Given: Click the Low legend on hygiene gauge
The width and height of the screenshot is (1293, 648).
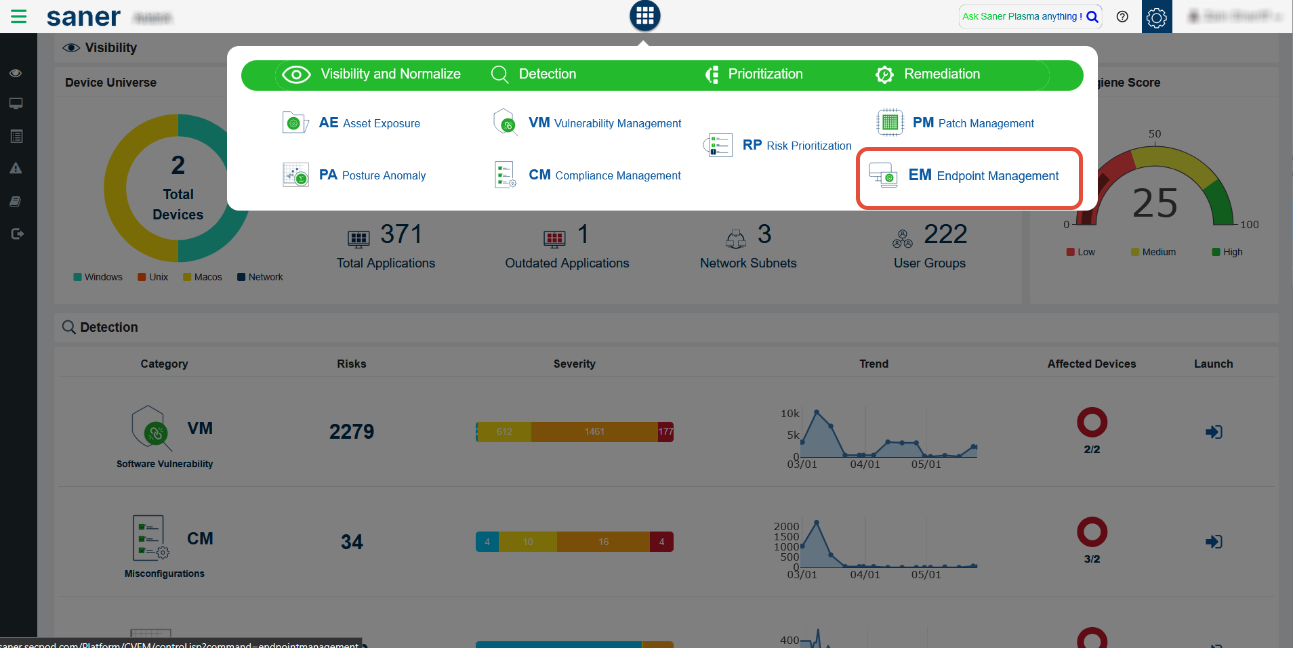Looking at the screenshot, I should click(1081, 252).
